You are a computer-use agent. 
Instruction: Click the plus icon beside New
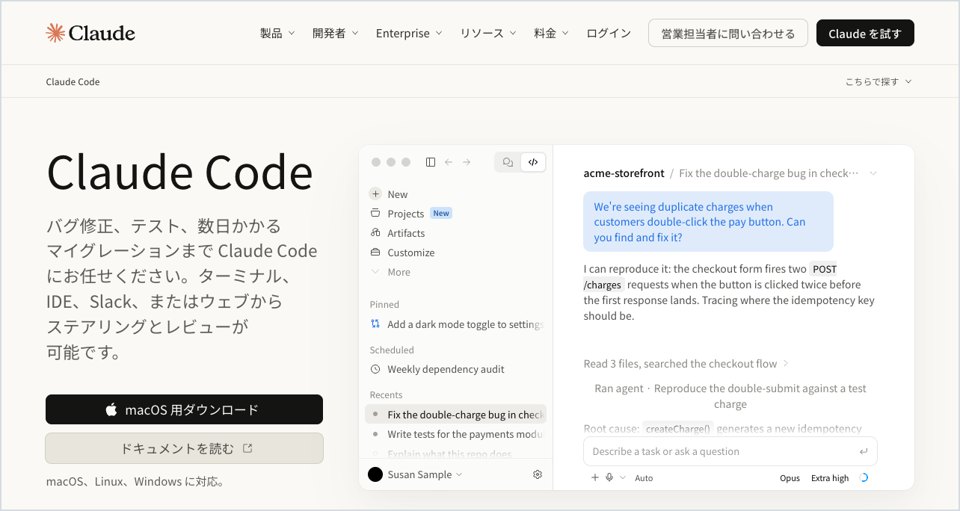tap(375, 194)
